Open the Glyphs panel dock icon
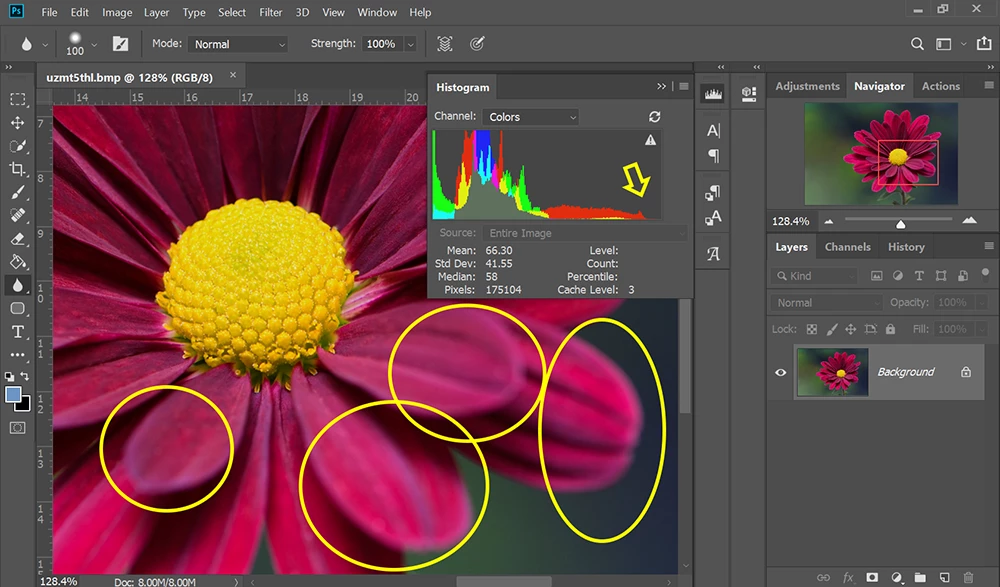 713,253
